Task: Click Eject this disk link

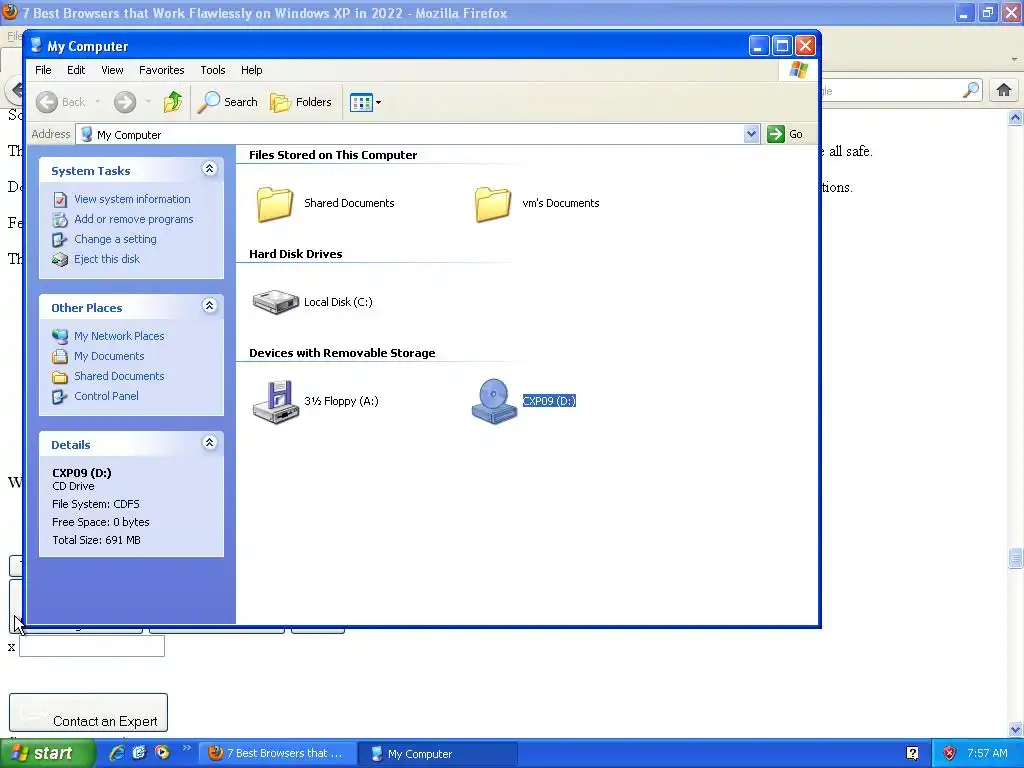Action: pos(106,259)
